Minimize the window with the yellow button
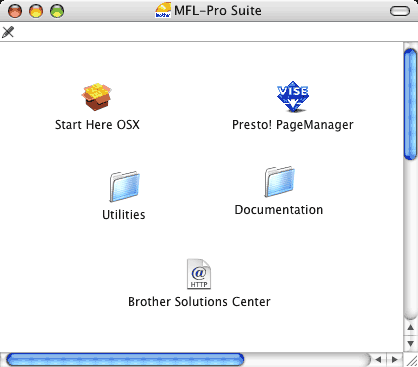Image resolution: width=418 pixels, height=367 pixels. 36,11
